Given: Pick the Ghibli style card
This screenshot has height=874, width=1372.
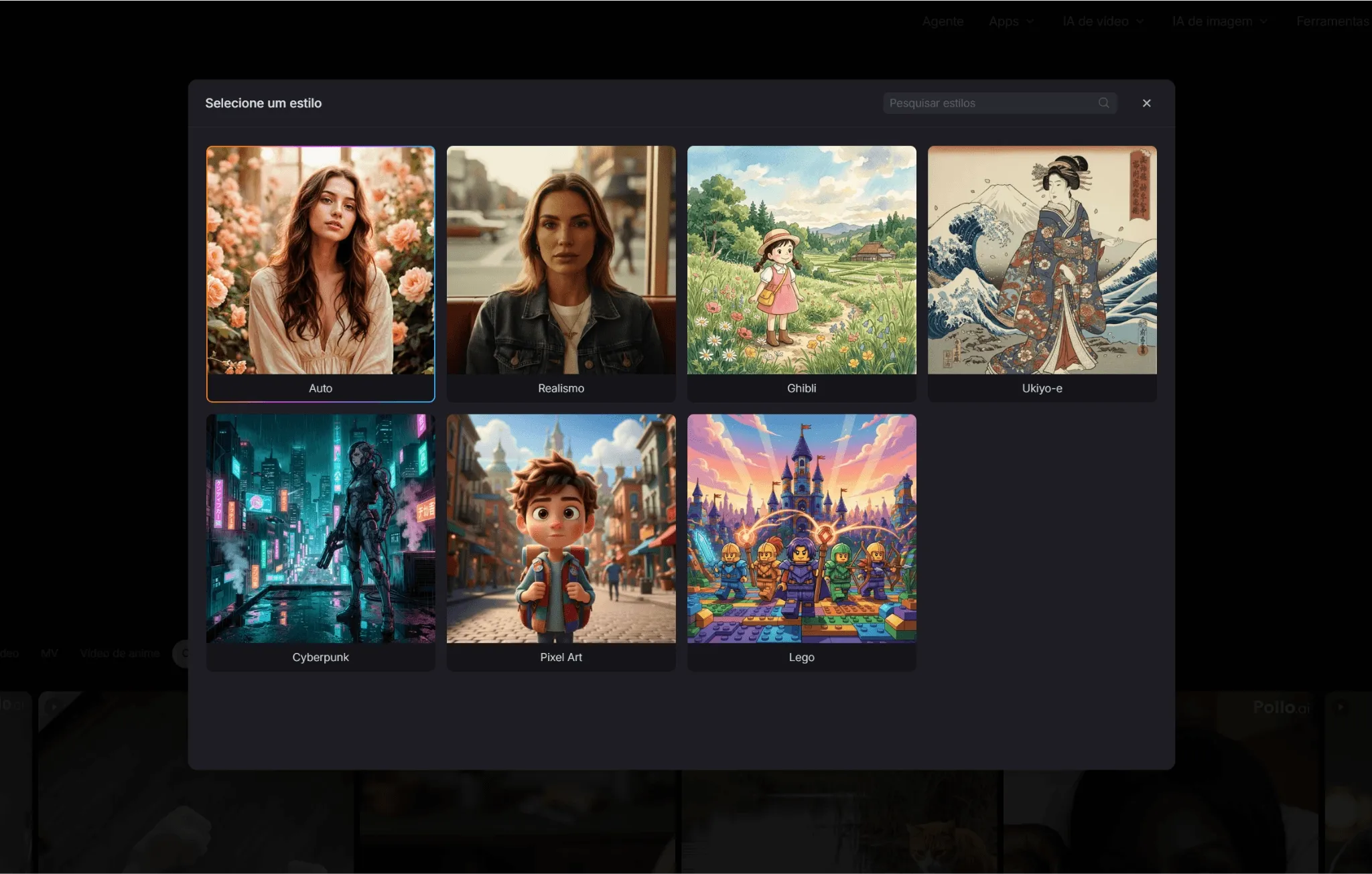Looking at the screenshot, I should (x=802, y=274).
